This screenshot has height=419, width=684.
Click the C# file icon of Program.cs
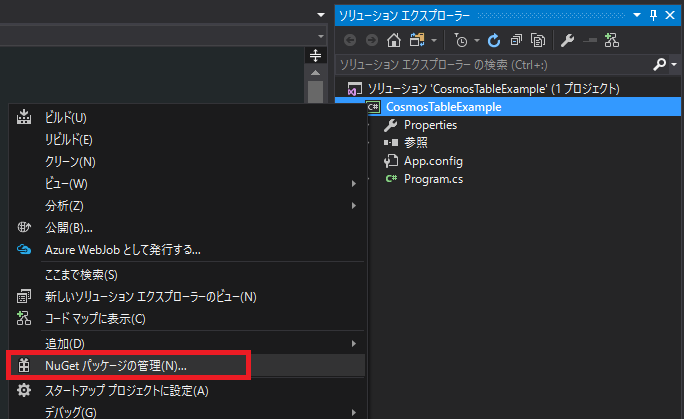[391, 179]
